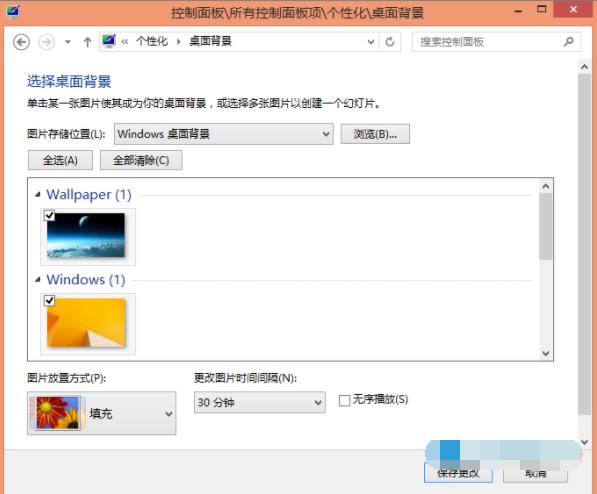Uncheck the orange Windows wallpaper checkbox

coord(50,301)
